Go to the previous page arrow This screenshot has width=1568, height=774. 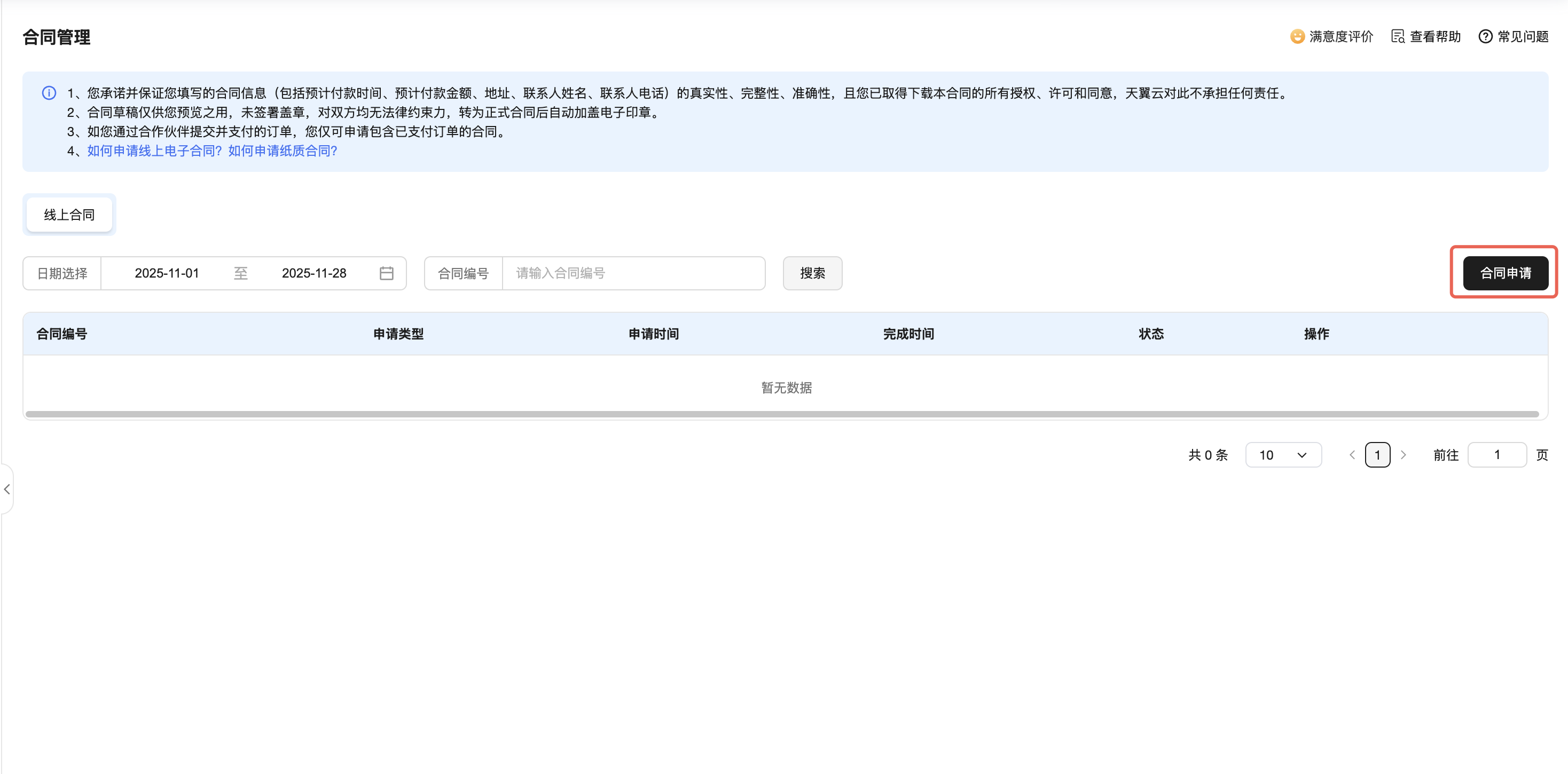(1352, 455)
